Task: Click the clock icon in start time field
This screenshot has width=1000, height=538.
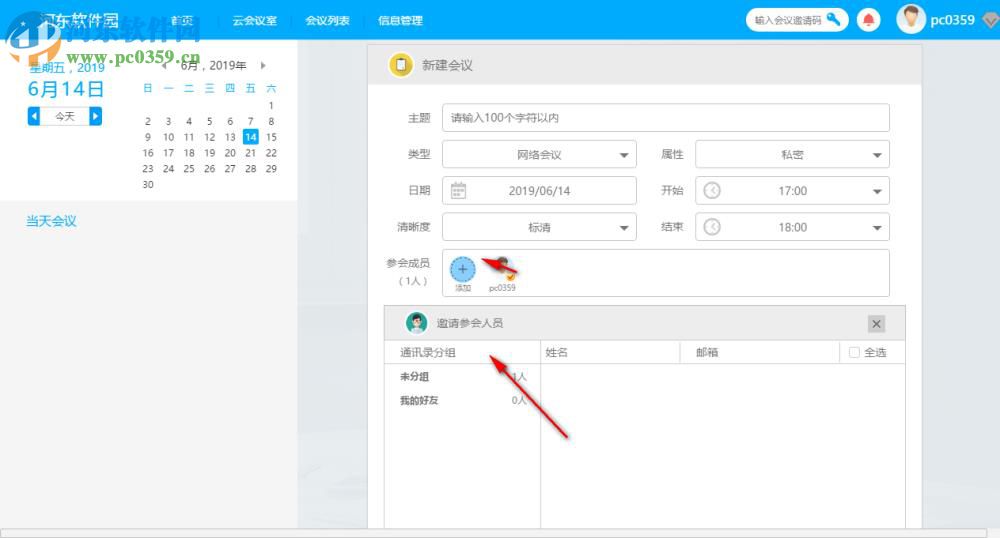Action: click(x=712, y=191)
